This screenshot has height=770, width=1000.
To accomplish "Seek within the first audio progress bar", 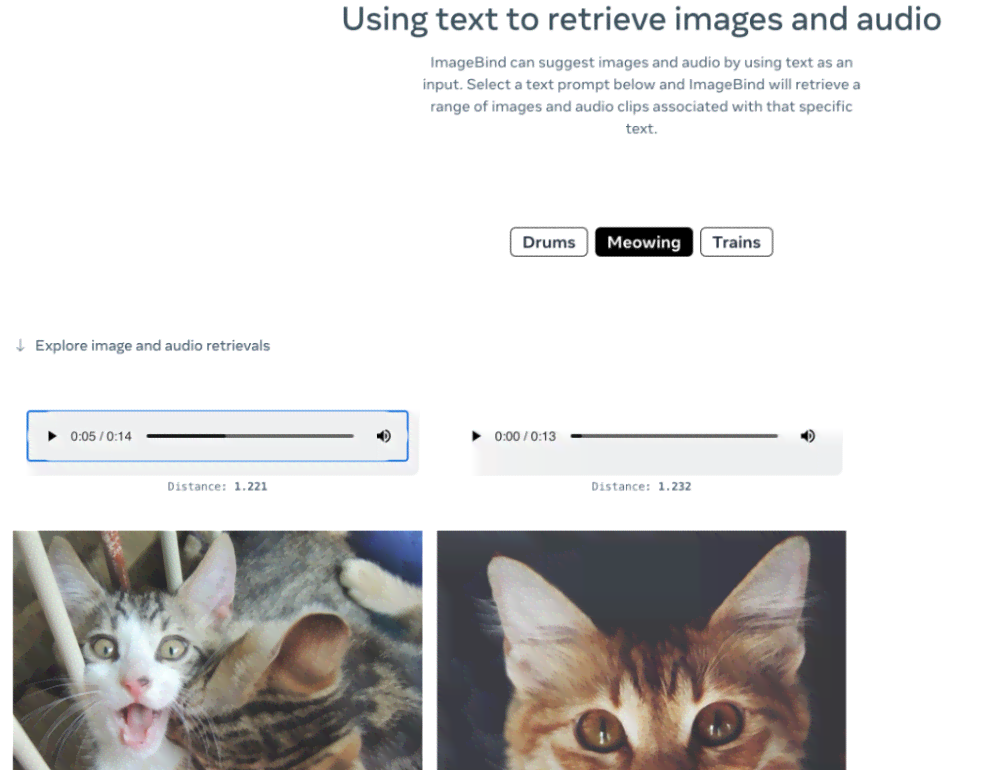I will [250, 436].
